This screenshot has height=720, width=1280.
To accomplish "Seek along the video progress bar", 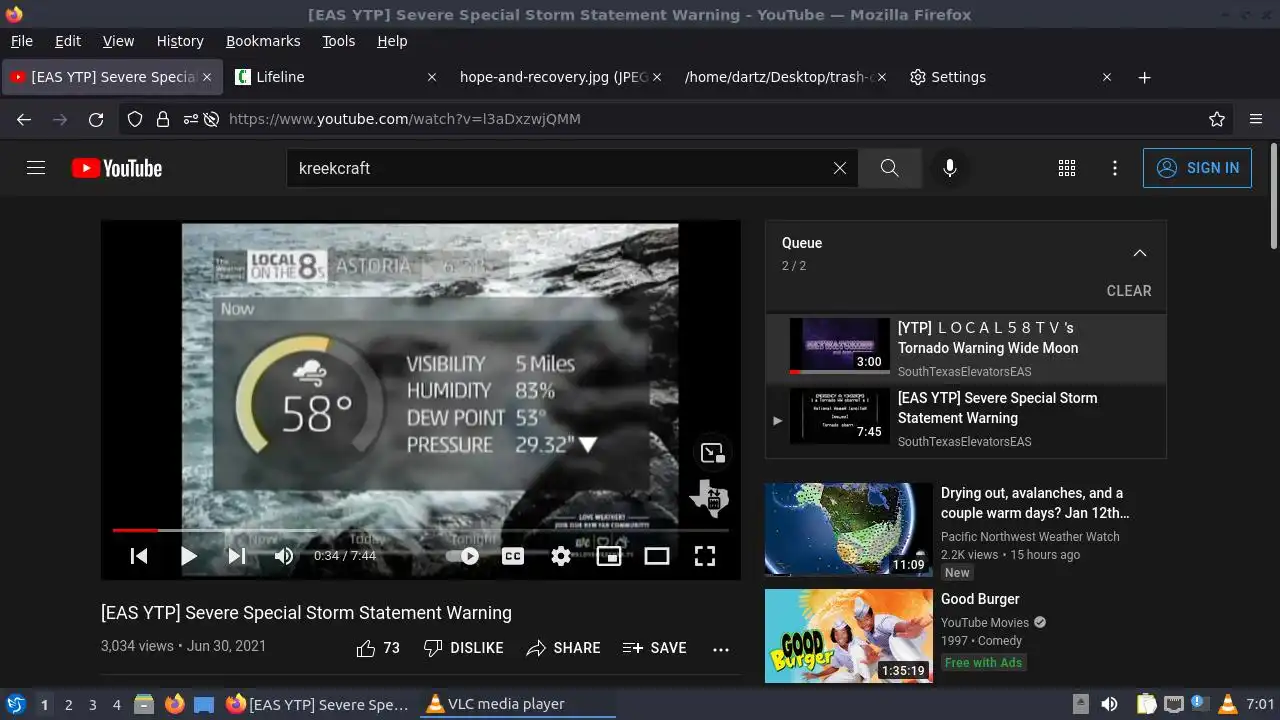I will [x=420, y=530].
